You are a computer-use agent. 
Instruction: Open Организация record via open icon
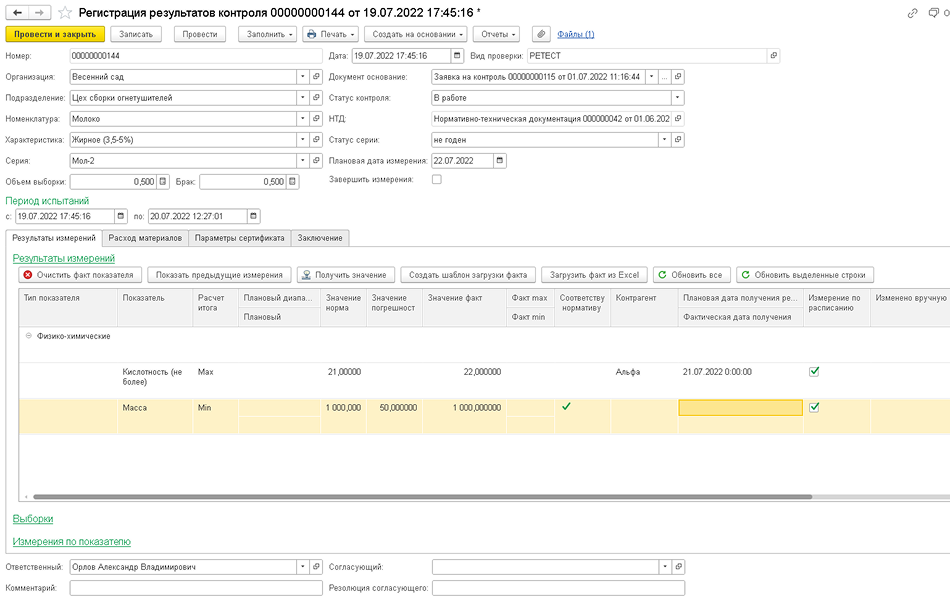pos(316,77)
